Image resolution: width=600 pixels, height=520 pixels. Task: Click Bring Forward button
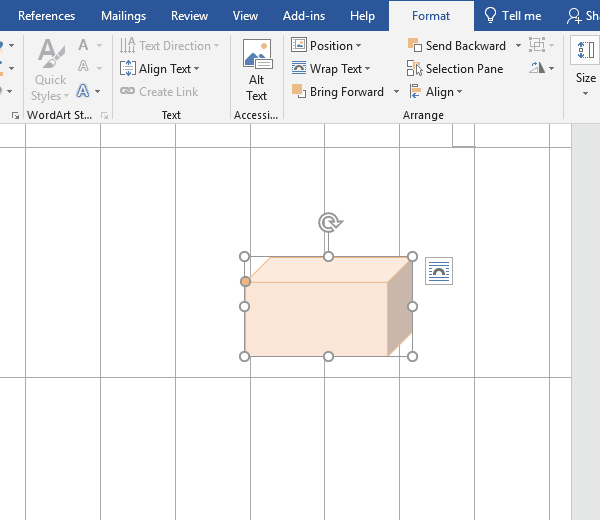coord(338,92)
